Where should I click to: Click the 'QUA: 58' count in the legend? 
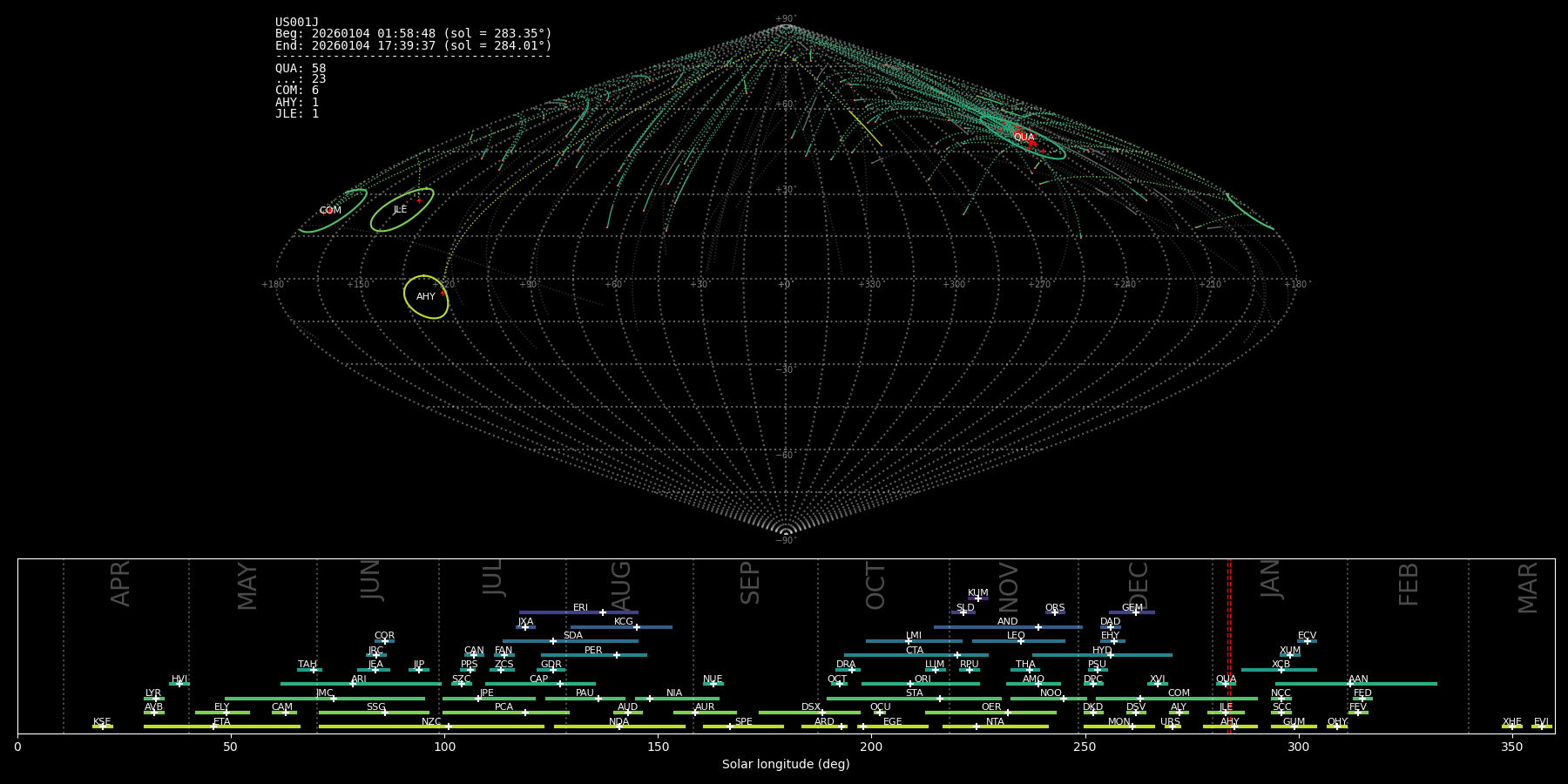click(301, 69)
